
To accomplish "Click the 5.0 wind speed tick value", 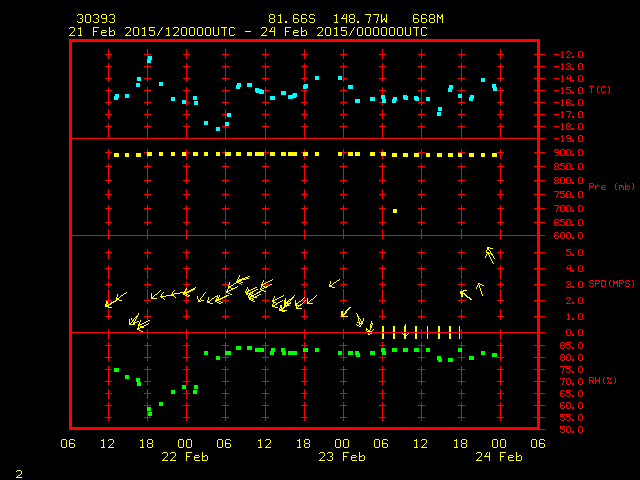I will tap(574, 253).
